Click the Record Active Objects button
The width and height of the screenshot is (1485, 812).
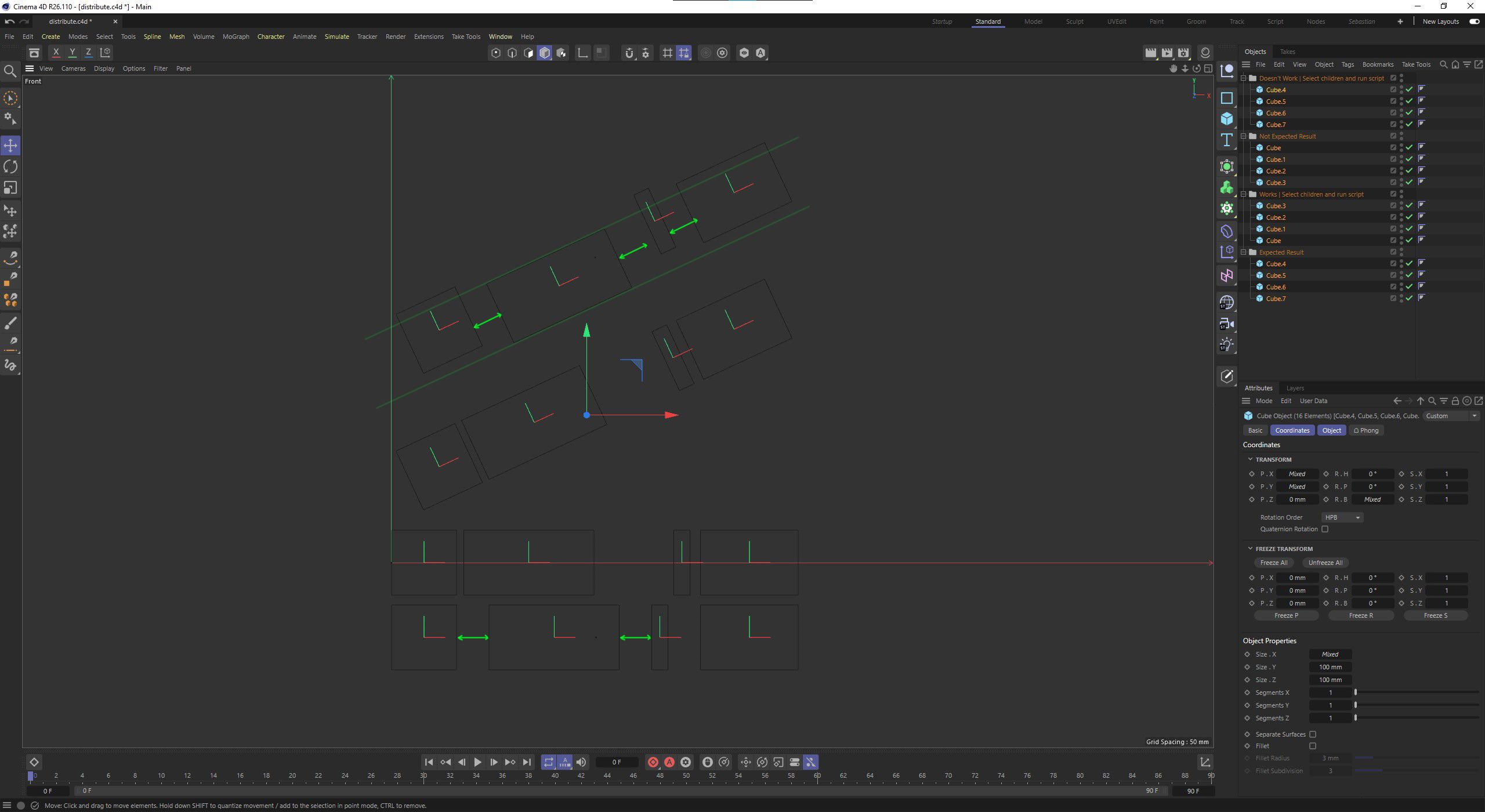pos(653,762)
